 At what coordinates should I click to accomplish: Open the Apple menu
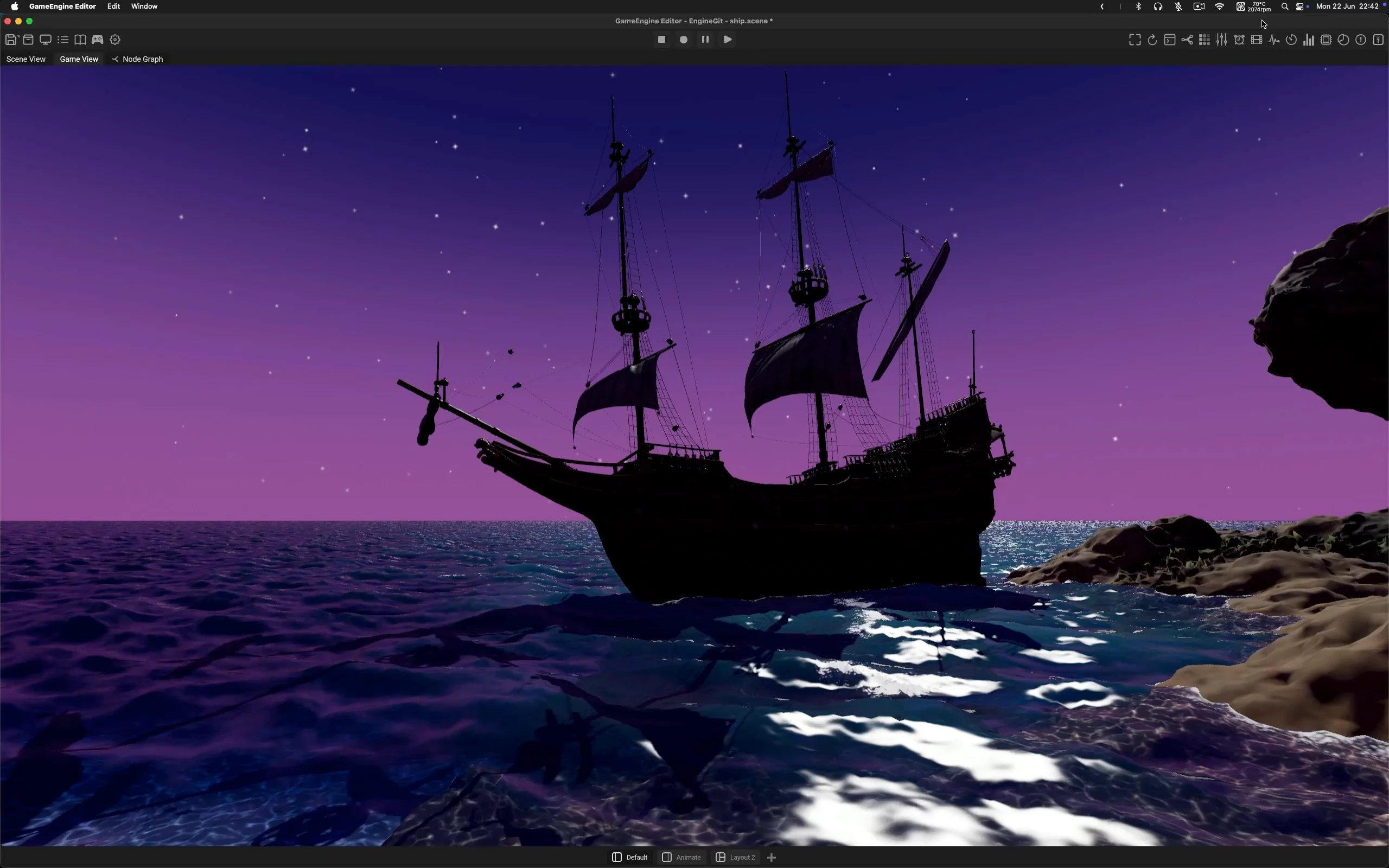(14, 7)
